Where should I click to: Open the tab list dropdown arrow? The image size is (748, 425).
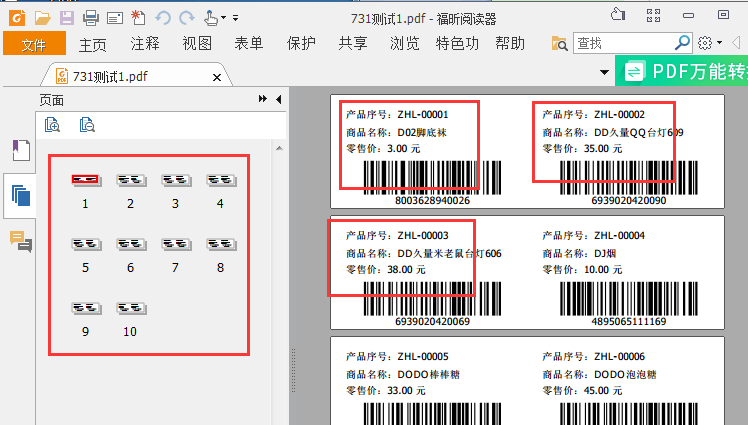pos(604,73)
